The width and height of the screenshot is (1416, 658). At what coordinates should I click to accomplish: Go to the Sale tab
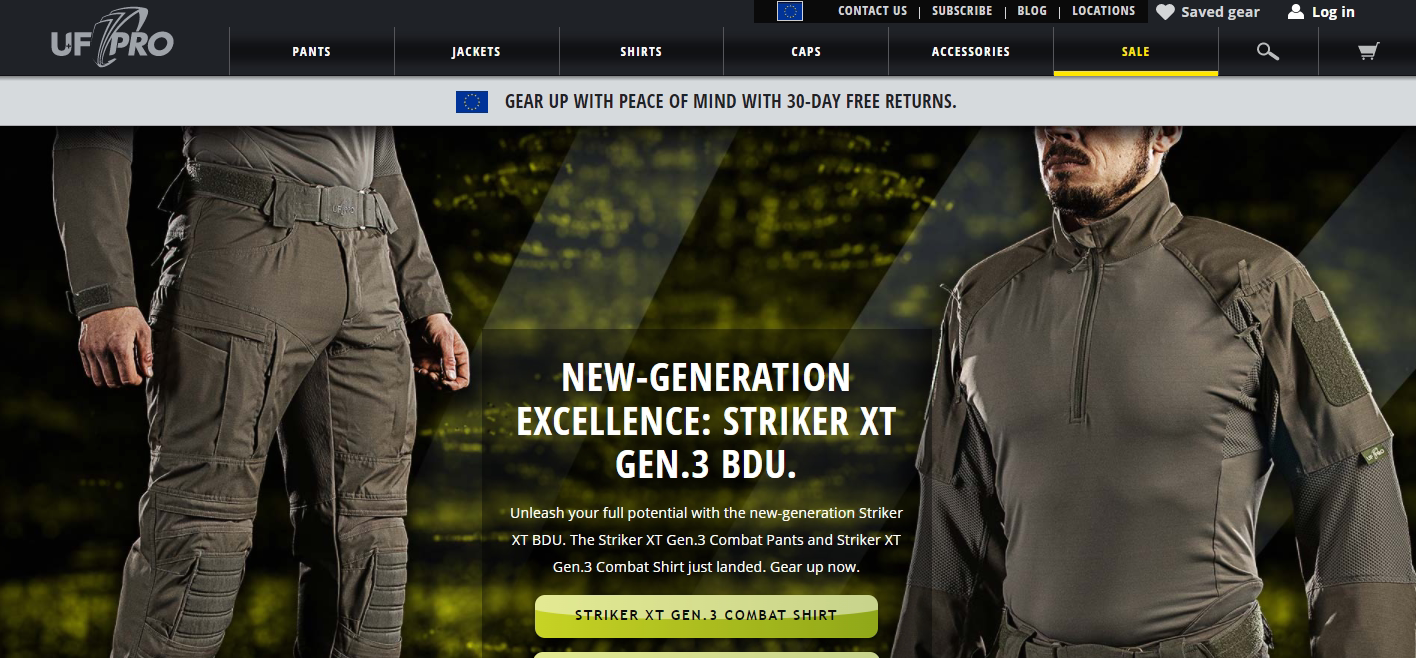point(1136,51)
